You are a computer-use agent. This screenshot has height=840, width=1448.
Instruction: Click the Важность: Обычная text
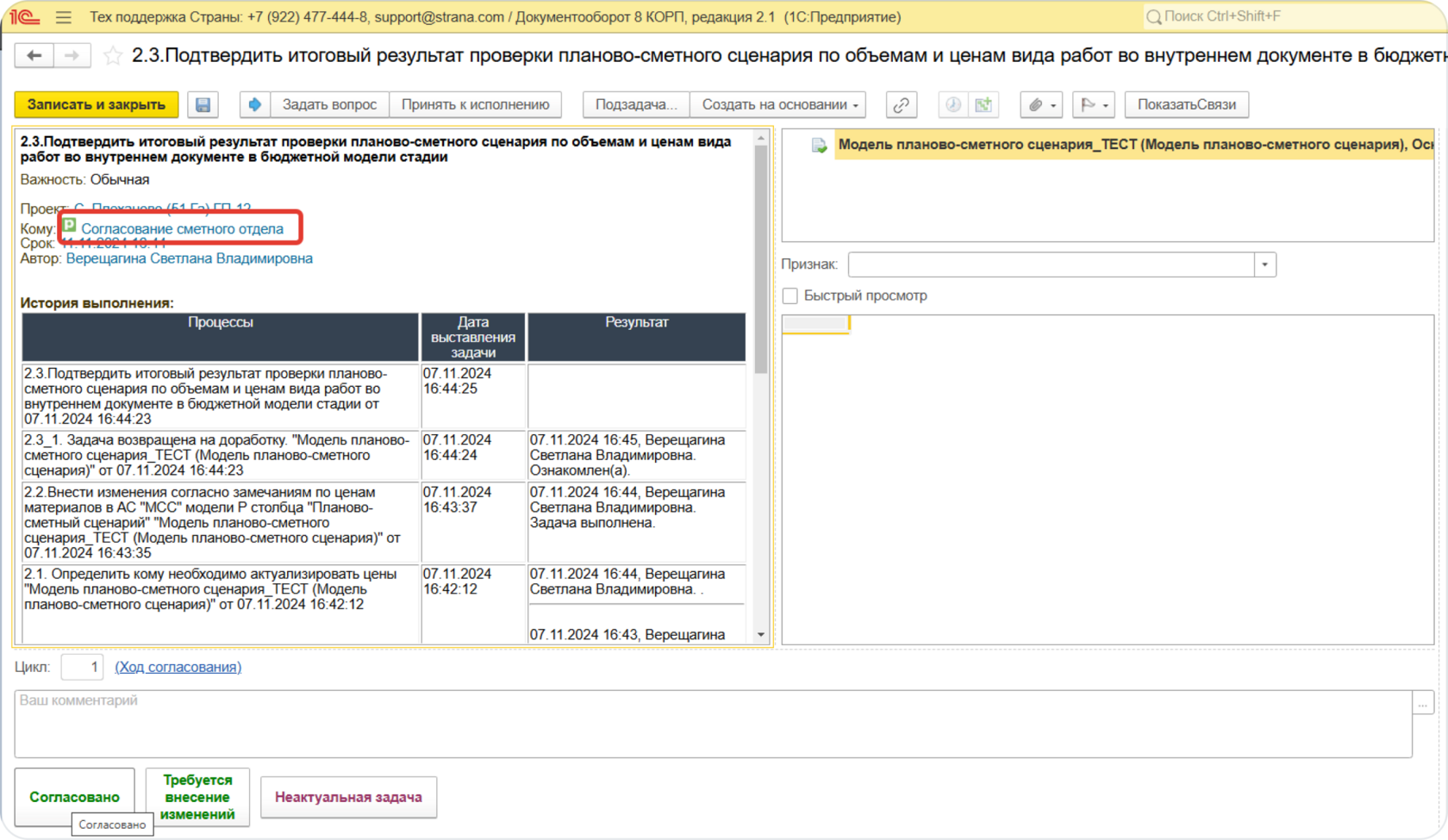tap(84, 180)
